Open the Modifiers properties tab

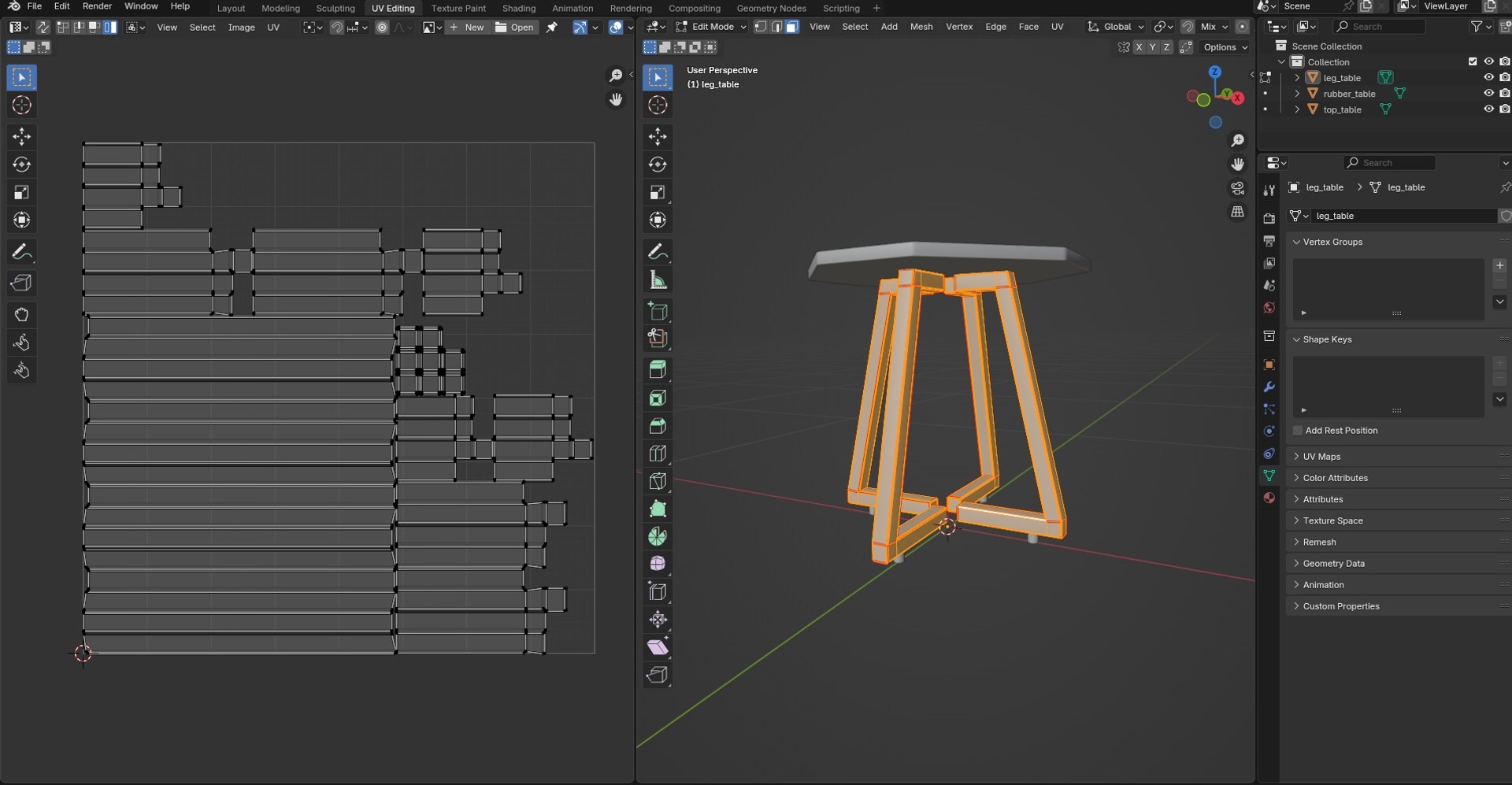click(1269, 387)
